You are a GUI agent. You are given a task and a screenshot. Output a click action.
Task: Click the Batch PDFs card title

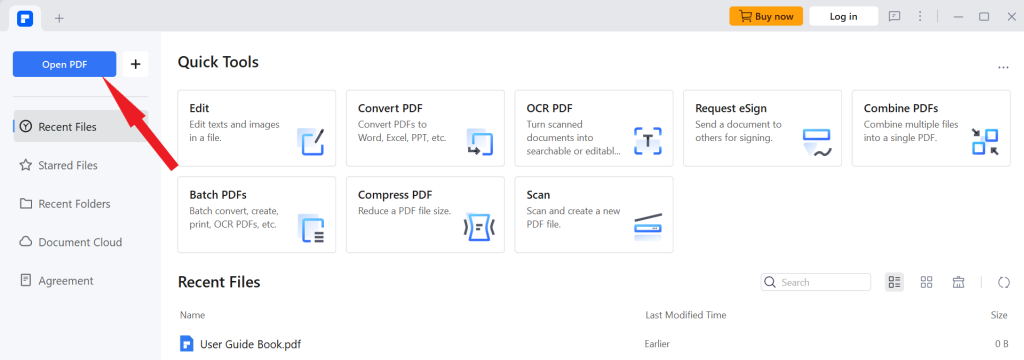[218, 195]
